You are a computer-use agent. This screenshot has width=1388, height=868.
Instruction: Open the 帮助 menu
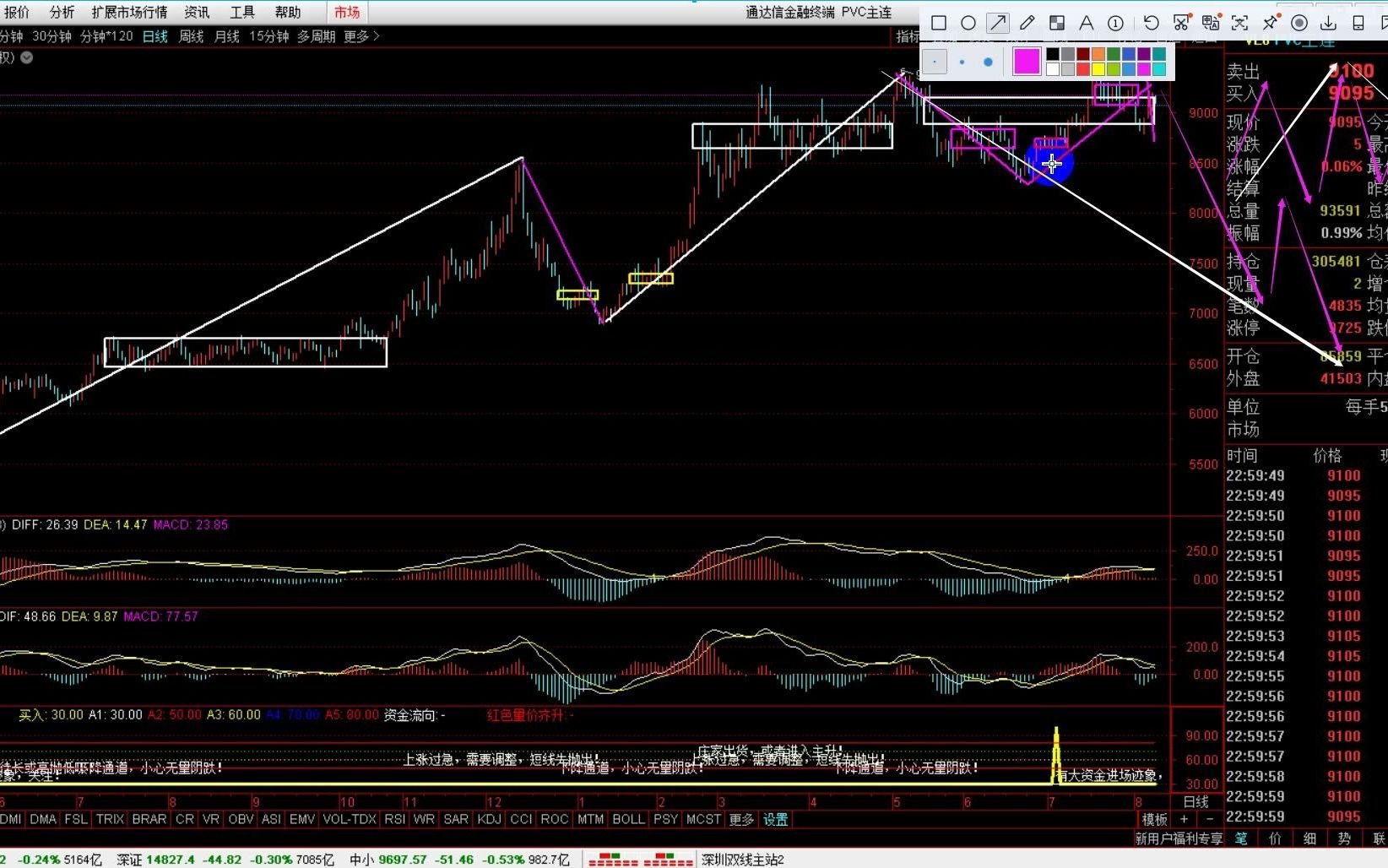[288, 12]
